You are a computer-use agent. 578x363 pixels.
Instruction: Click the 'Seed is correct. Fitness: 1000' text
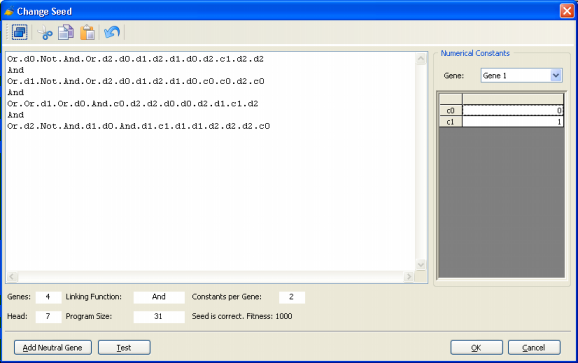coord(242,316)
